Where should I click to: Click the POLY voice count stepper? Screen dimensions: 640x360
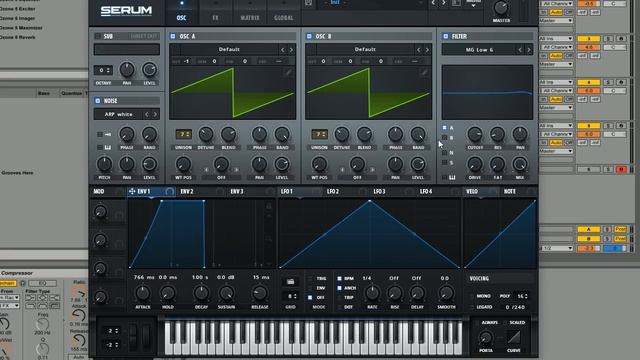tap(522, 296)
